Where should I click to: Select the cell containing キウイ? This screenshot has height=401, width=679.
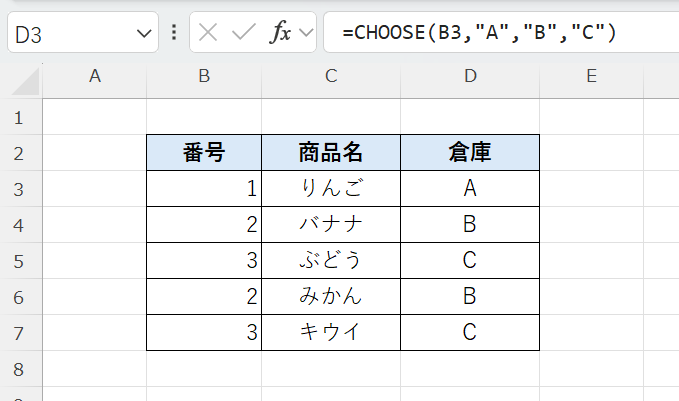tap(330, 332)
